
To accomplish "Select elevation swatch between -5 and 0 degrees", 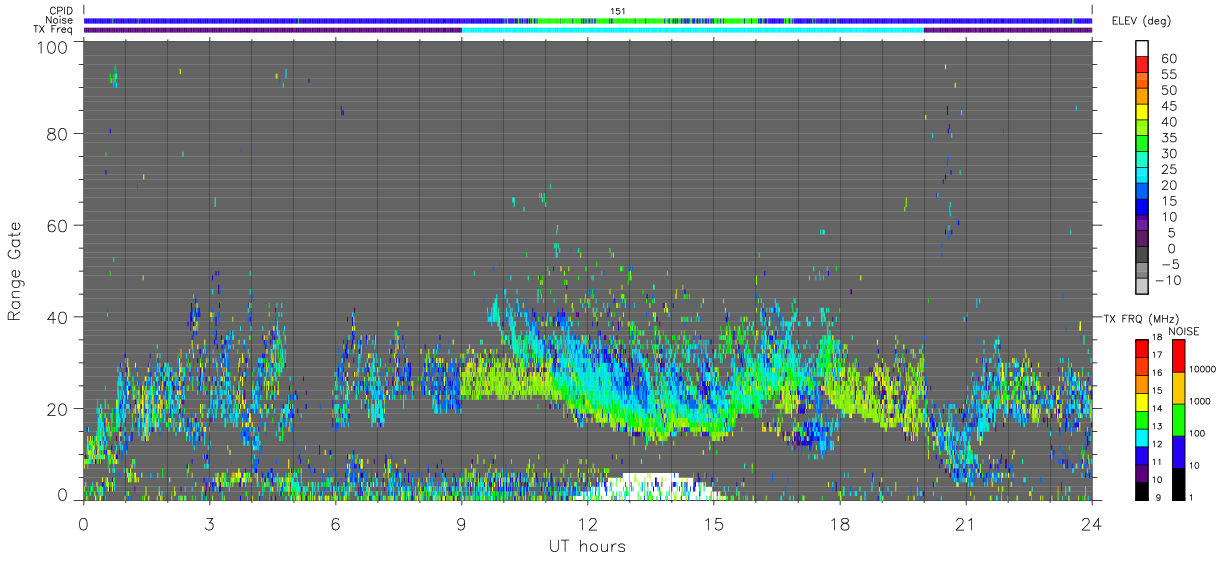I will [x=1142, y=254].
